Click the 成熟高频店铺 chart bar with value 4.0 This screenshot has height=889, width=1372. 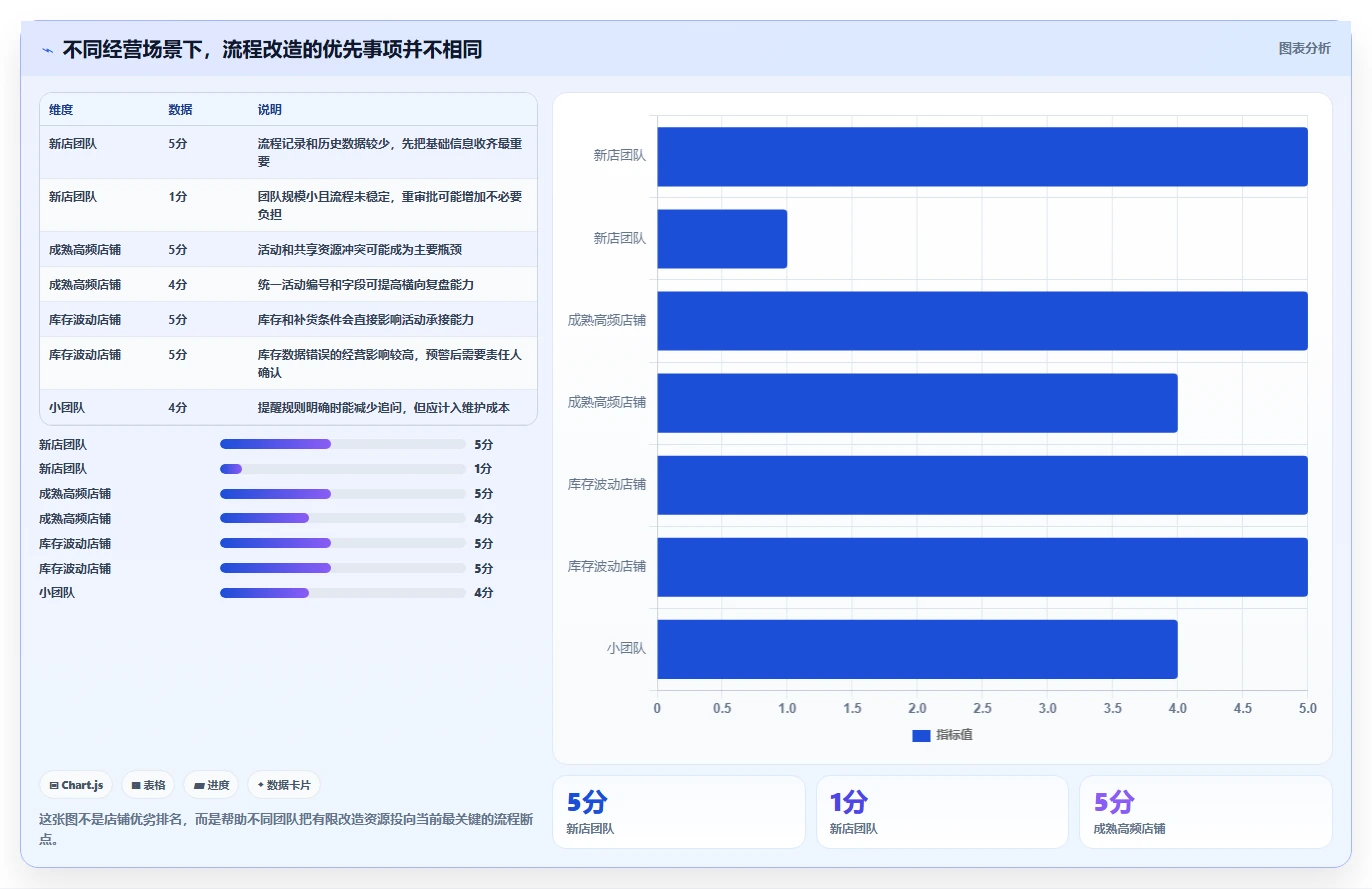click(917, 403)
